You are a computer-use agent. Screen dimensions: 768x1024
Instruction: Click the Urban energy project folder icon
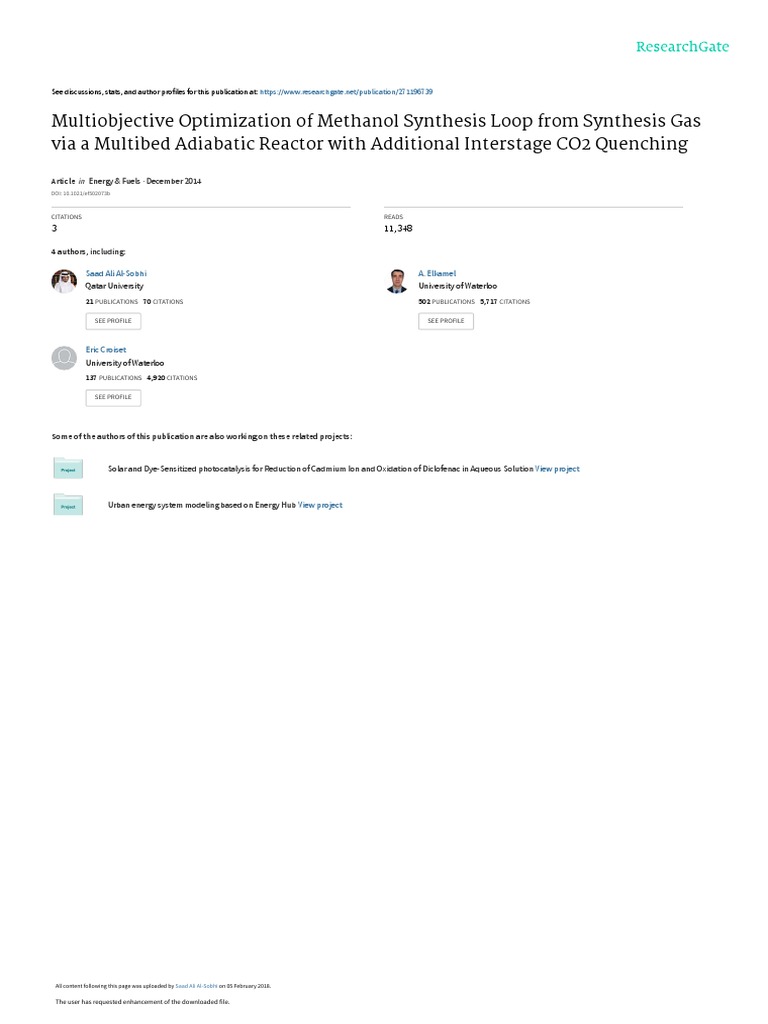pyautogui.click(x=68, y=505)
